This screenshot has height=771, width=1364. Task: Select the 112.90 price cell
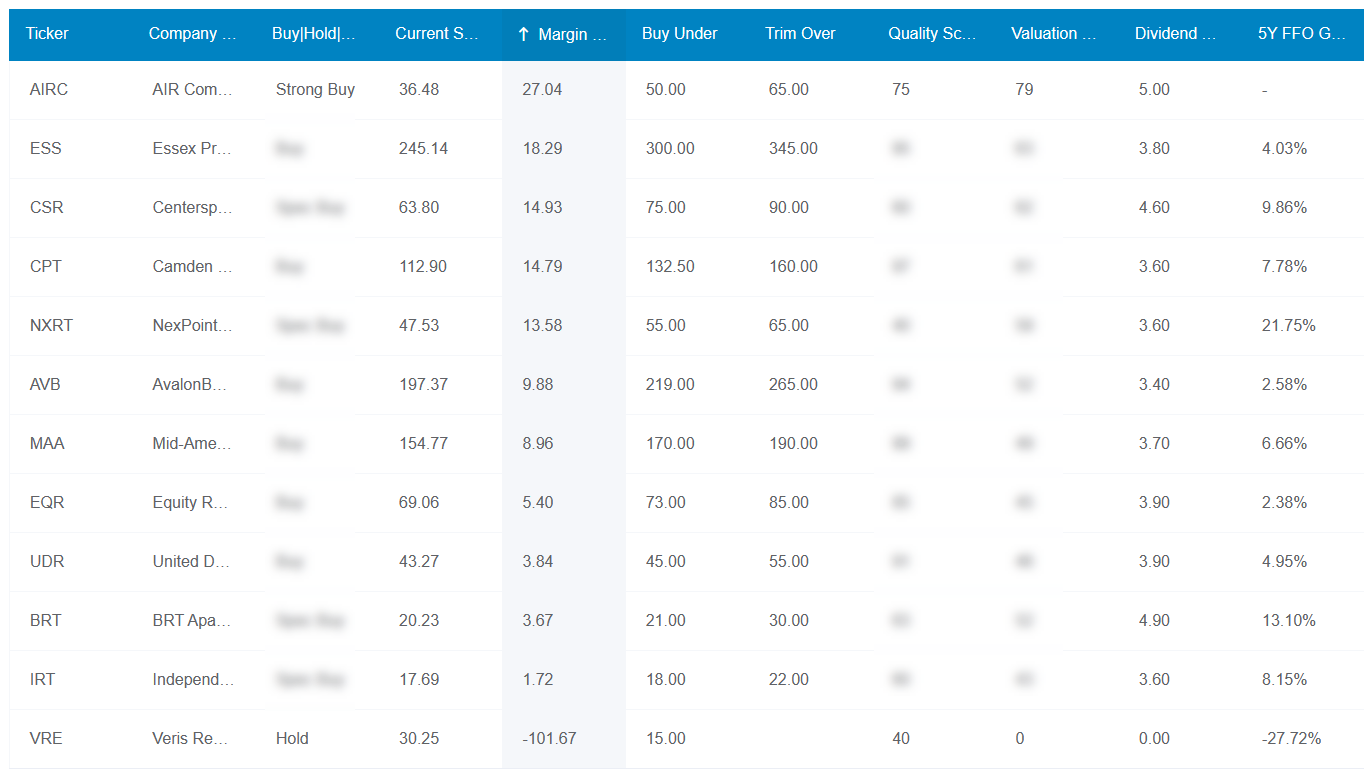click(x=423, y=267)
